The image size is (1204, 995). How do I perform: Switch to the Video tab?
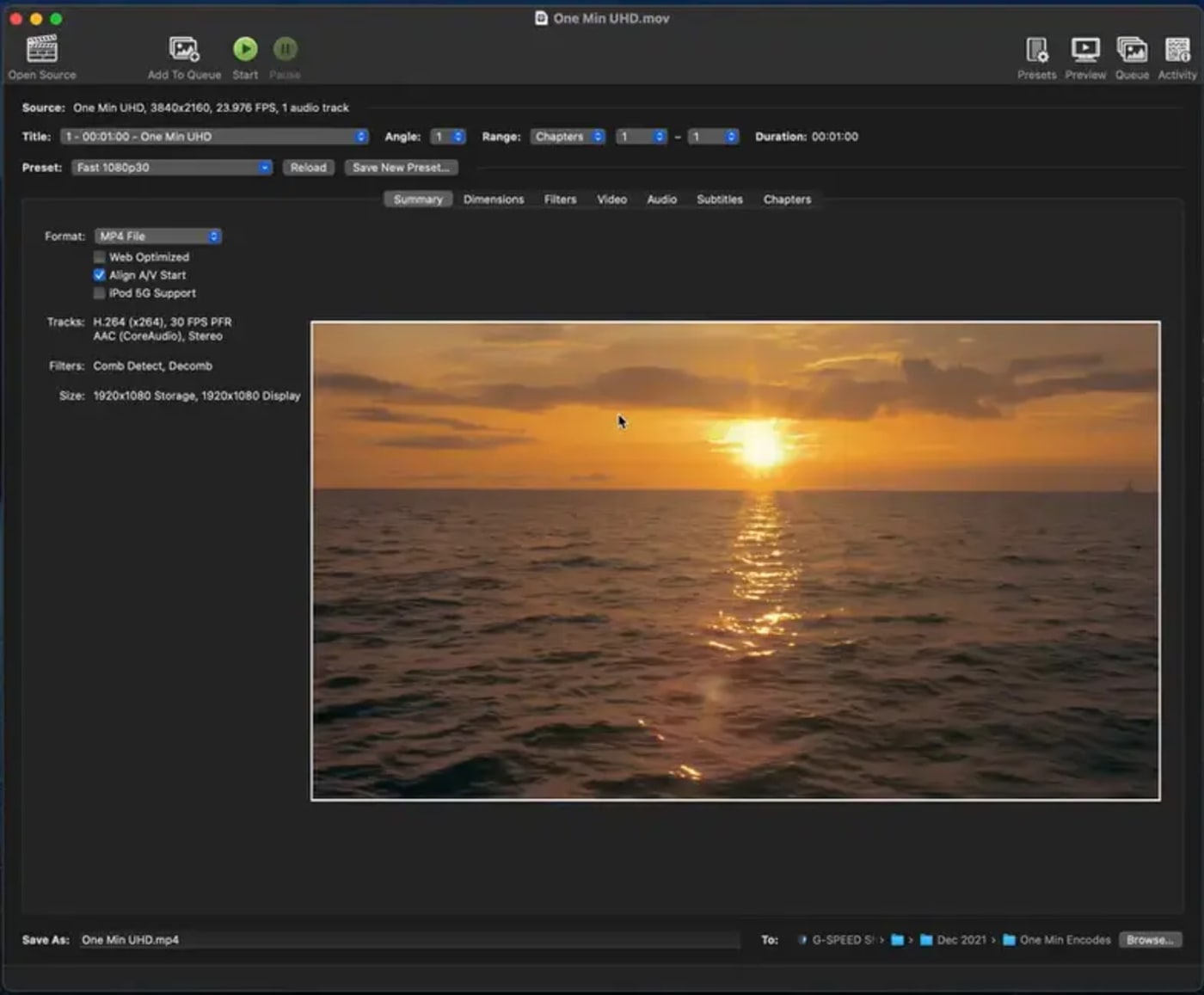tap(611, 199)
